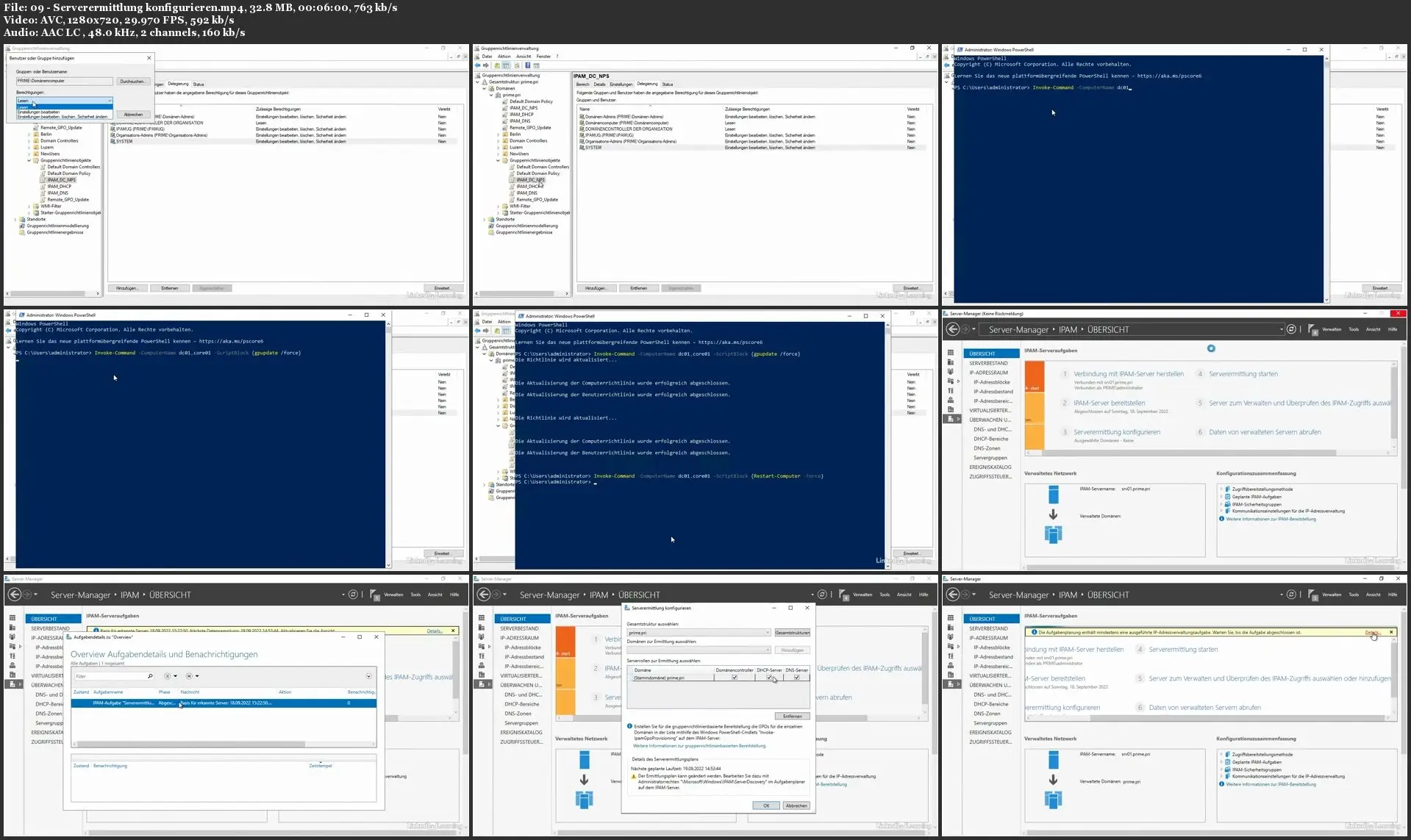Select highlighted IPAM sidebar icon in Server-Manager (Keine Rückmeldung)
Screen dimensions: 1411x840
coord(951,419)
